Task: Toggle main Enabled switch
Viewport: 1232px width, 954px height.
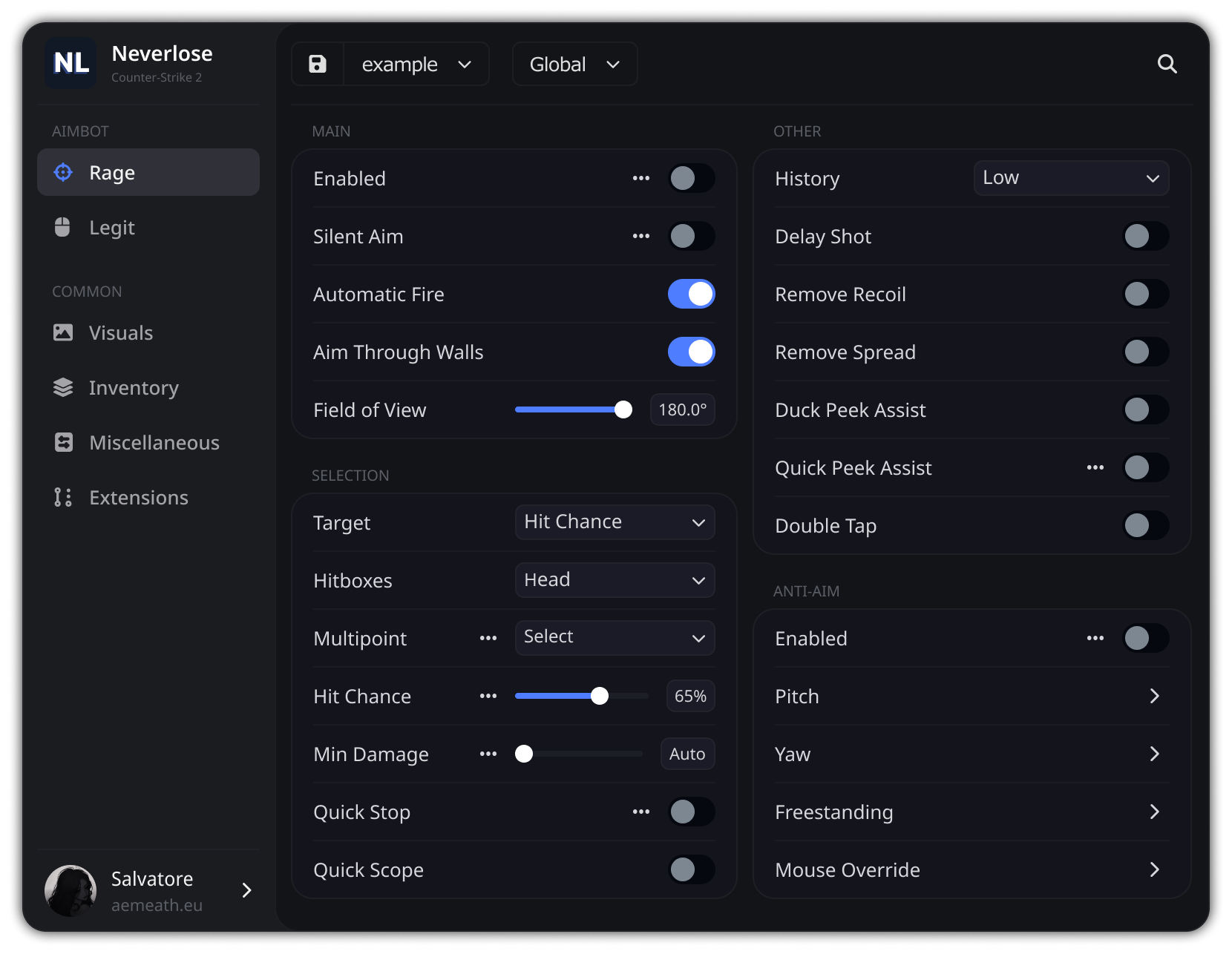Action: [x=692, y=178]
